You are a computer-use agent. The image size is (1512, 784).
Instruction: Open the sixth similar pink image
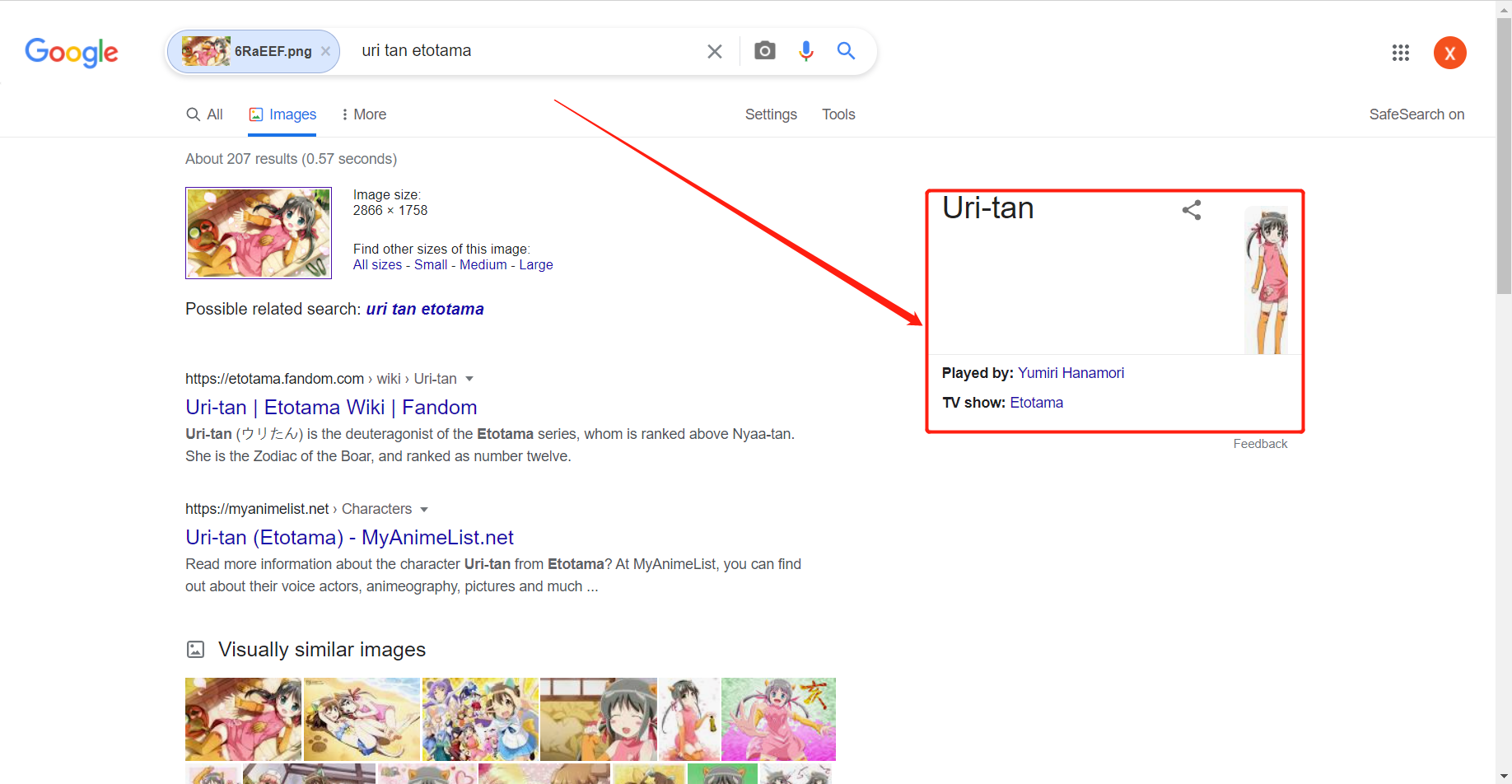pos(778,719)
